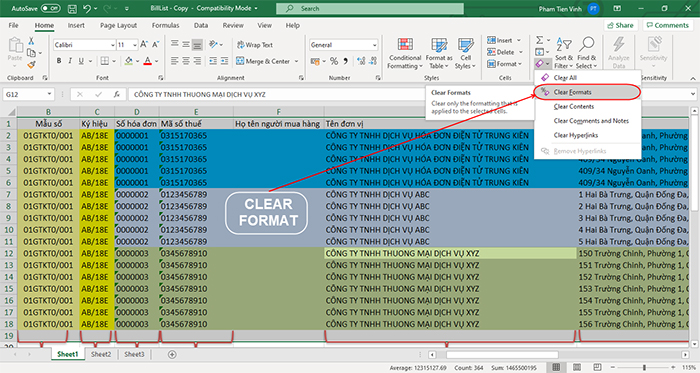Open the Data ribbon tab
Screen dimensions: 700x373
[200, 25]
